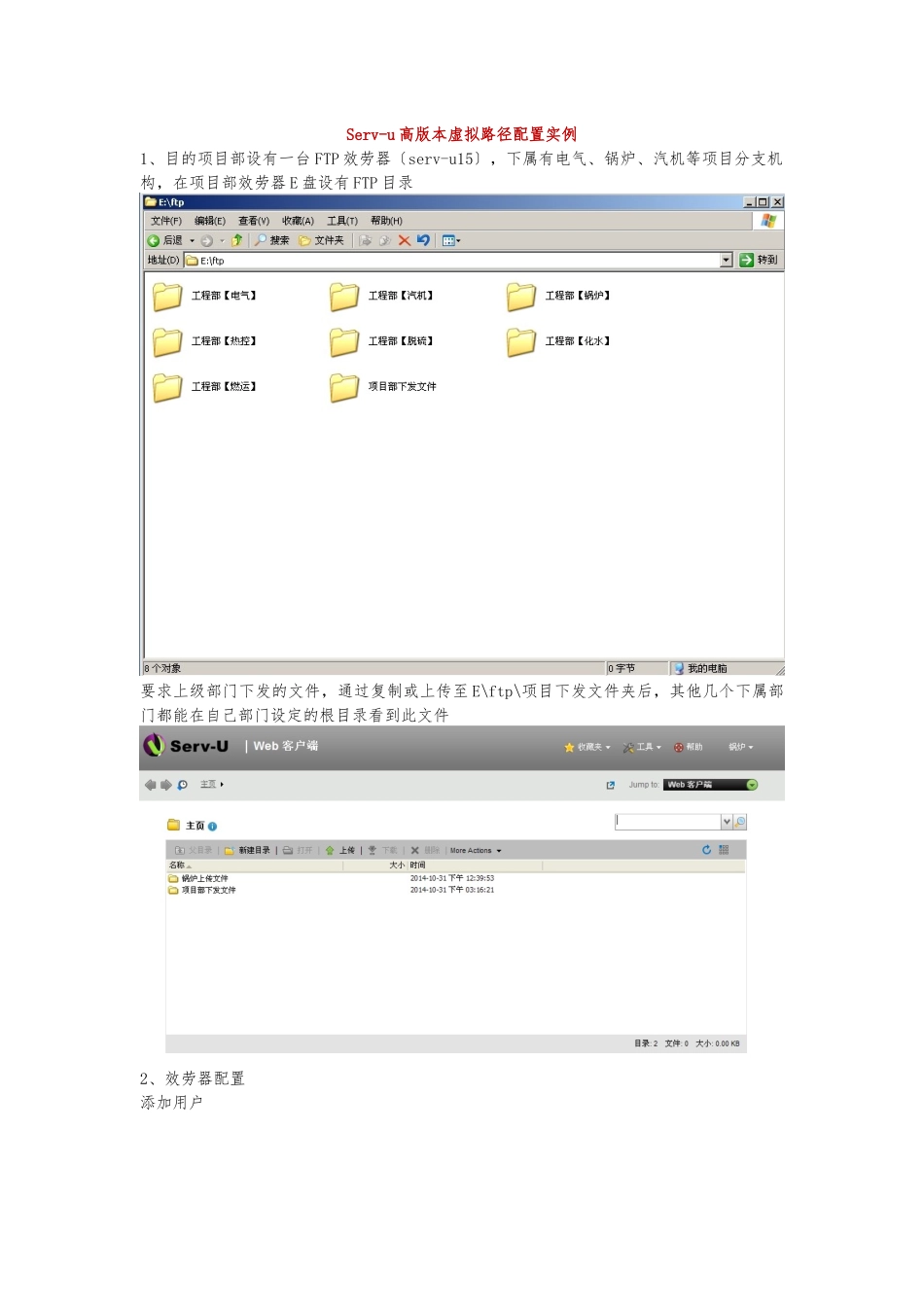Open the Jump to Web 客户端 dropdown

(711, 785)
